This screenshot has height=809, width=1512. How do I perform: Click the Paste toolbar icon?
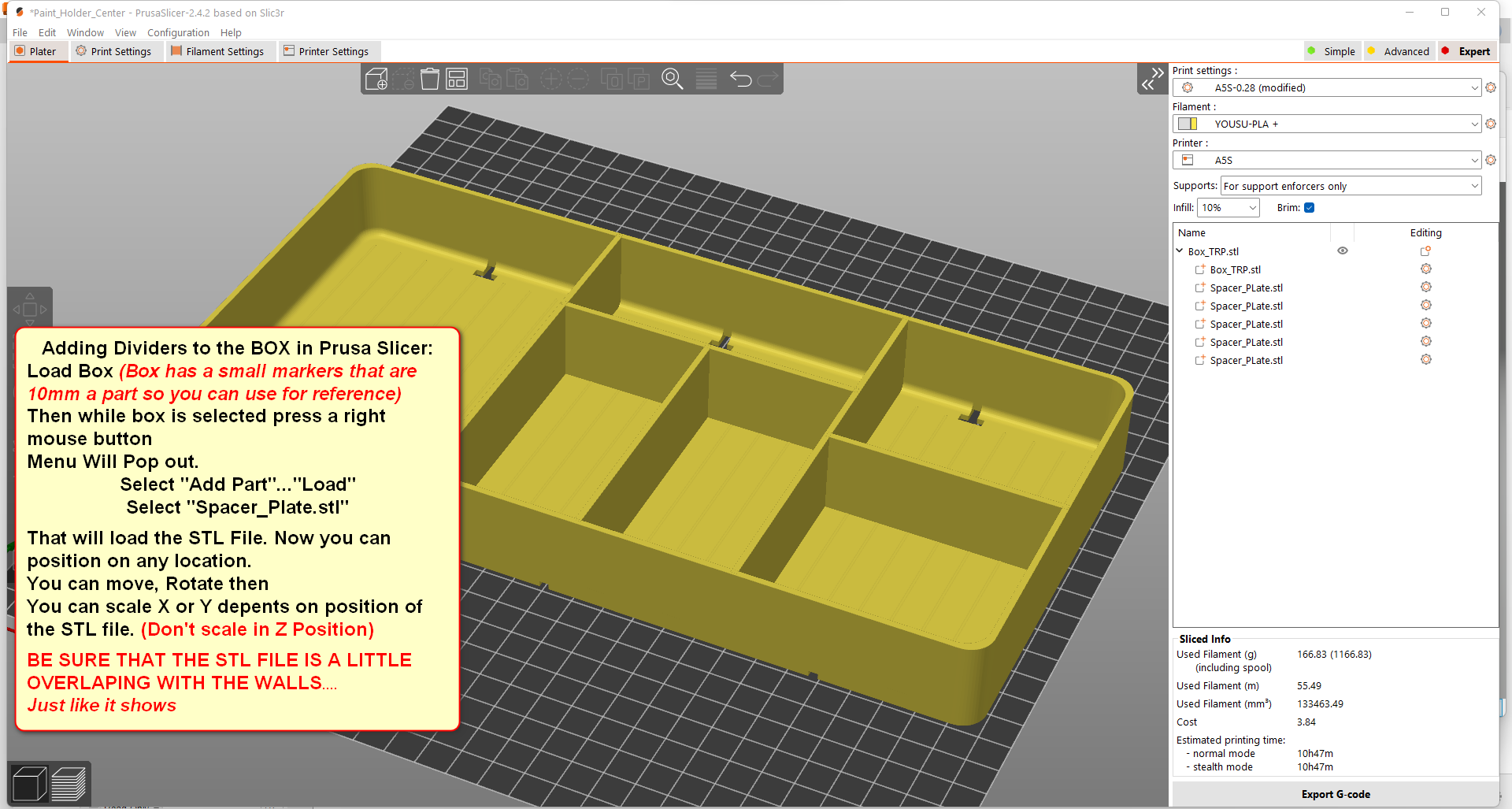point(518,79)
